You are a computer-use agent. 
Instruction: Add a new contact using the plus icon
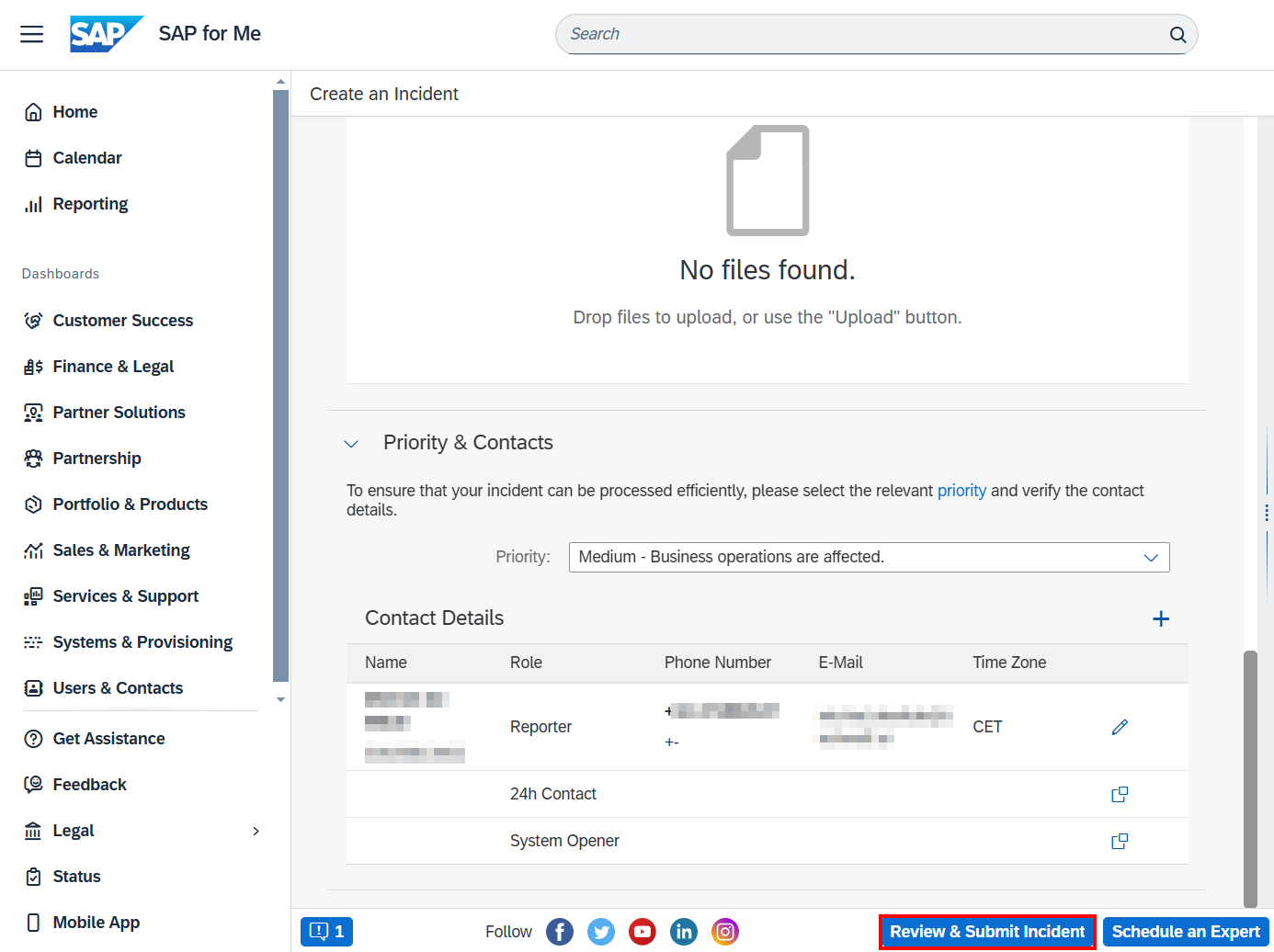(x=1161, y=618)
